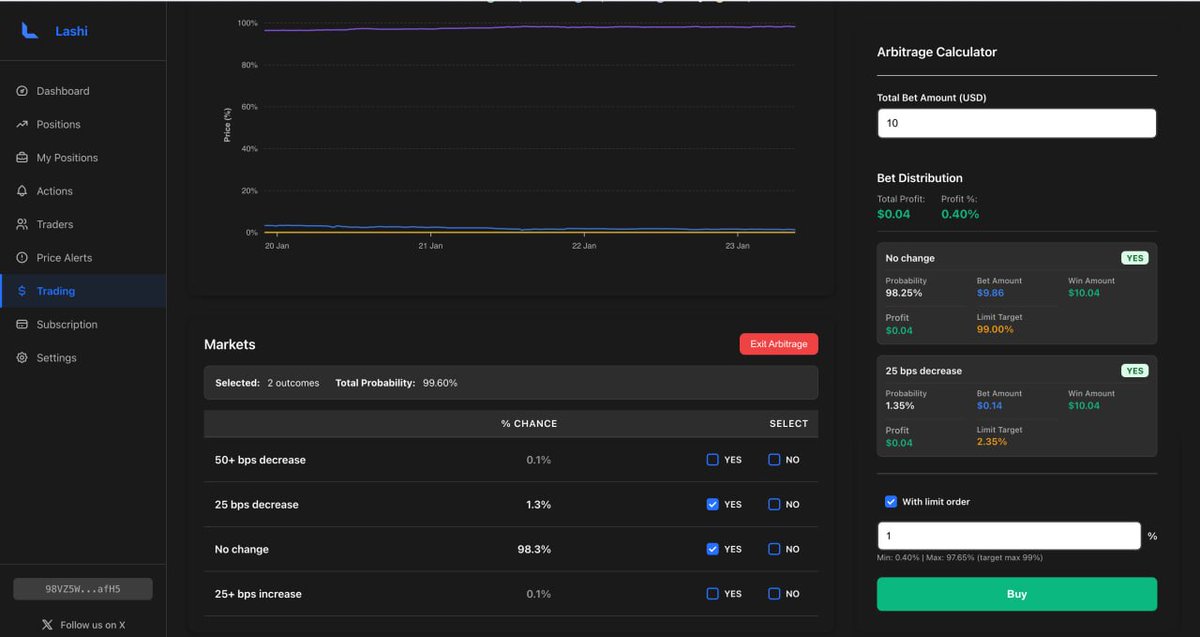Click the 98.25% probability value
The height and width of the screenshot is (637, 1200).
point(904,293)
